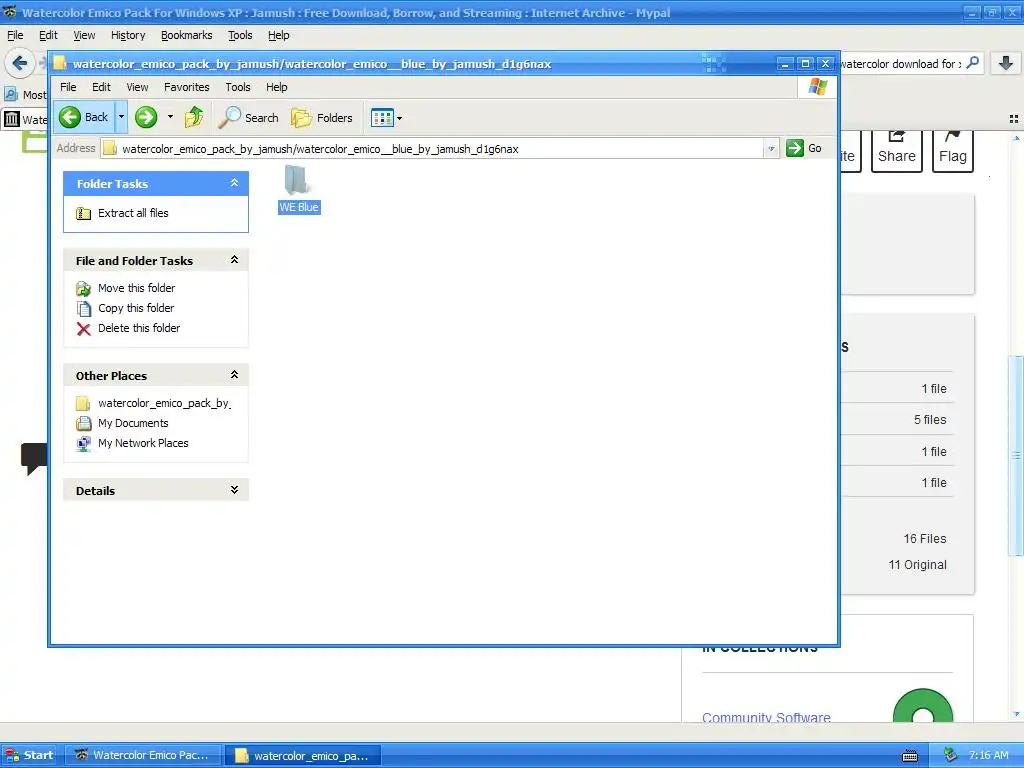Open the Back history dropdown arrow
The image size is (1024, 768).
121,118
